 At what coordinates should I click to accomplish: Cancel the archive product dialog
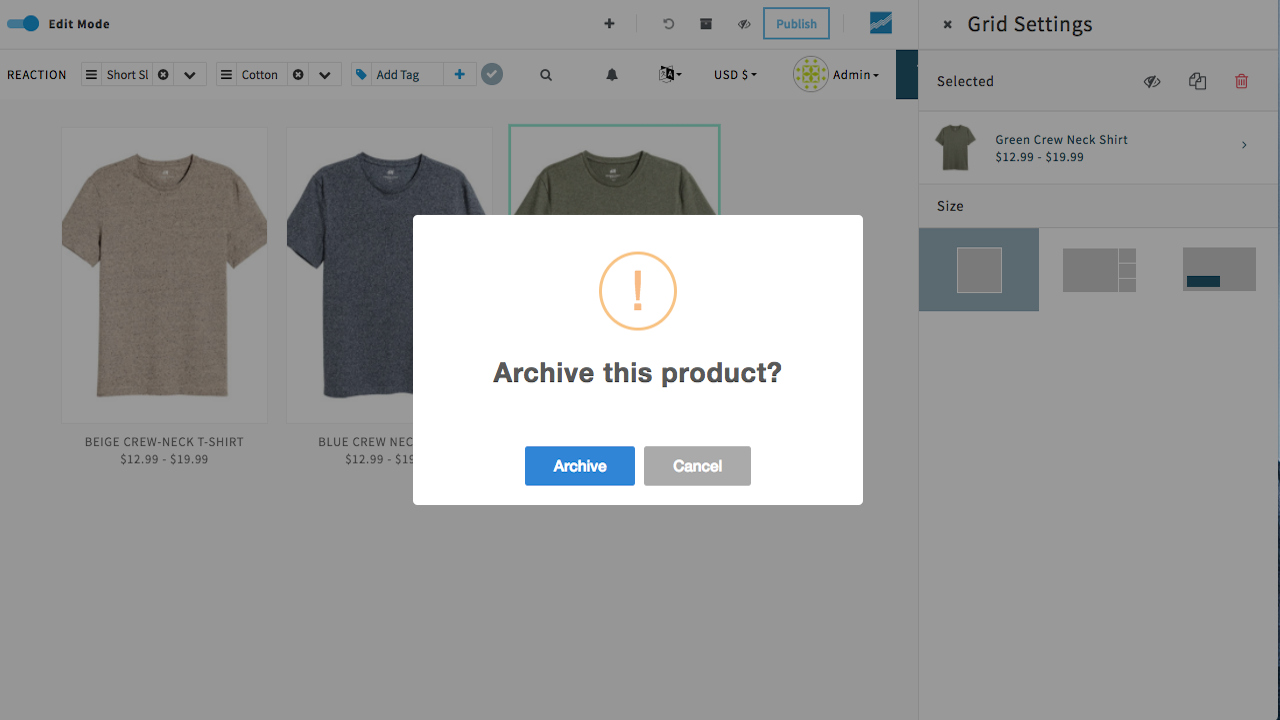point(697,466)
